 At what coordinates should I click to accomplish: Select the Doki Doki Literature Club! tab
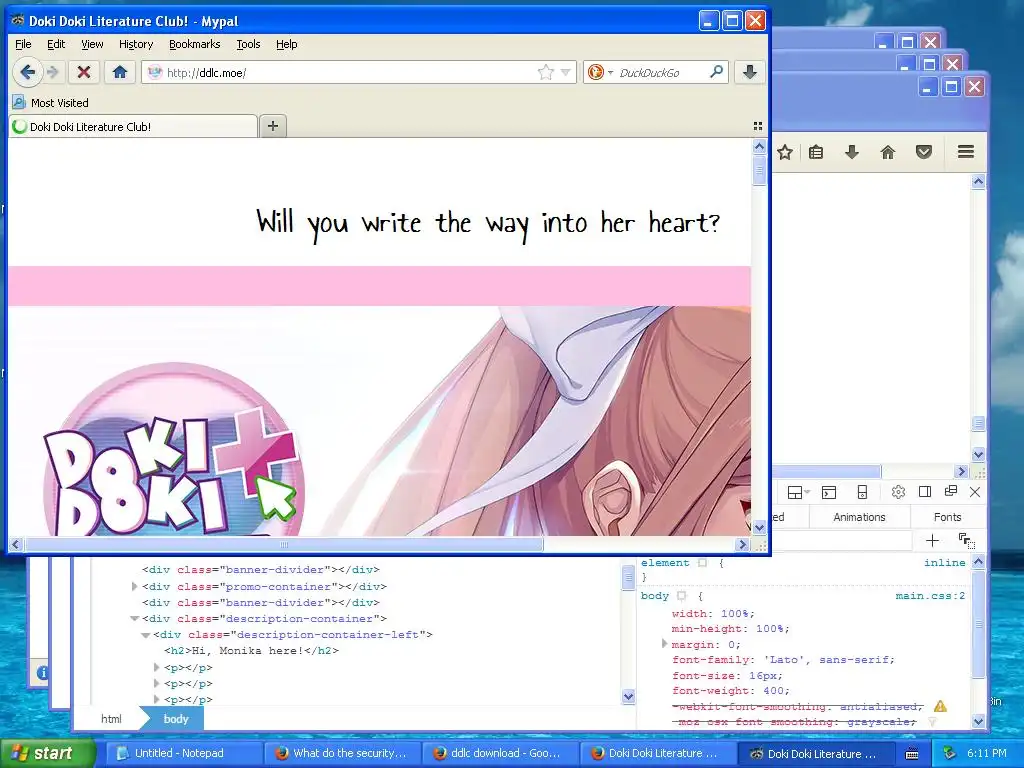pyautogui.click(x=133, y=126)
